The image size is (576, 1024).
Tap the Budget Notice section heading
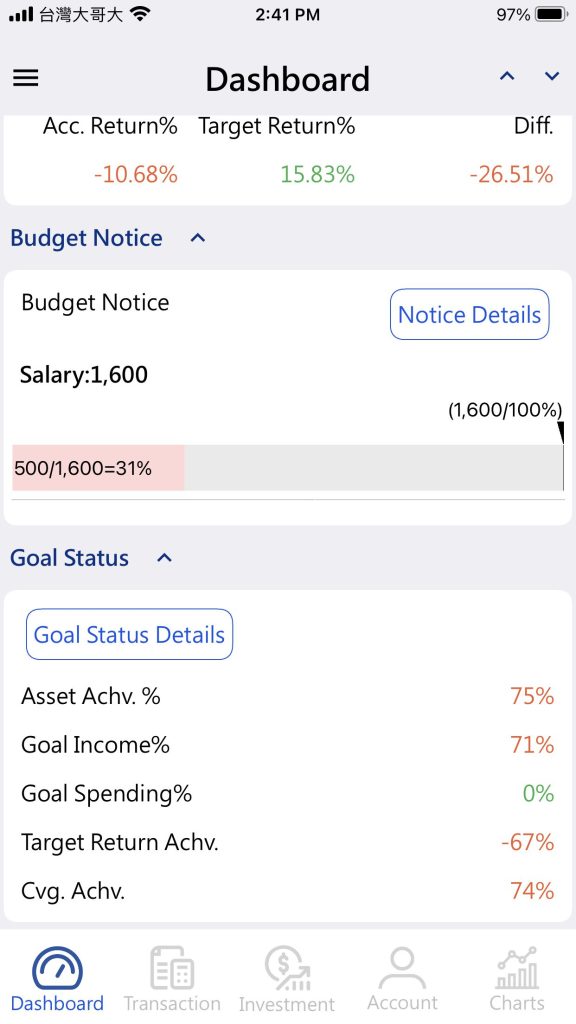pyautogui.click(x=86, y=238)
